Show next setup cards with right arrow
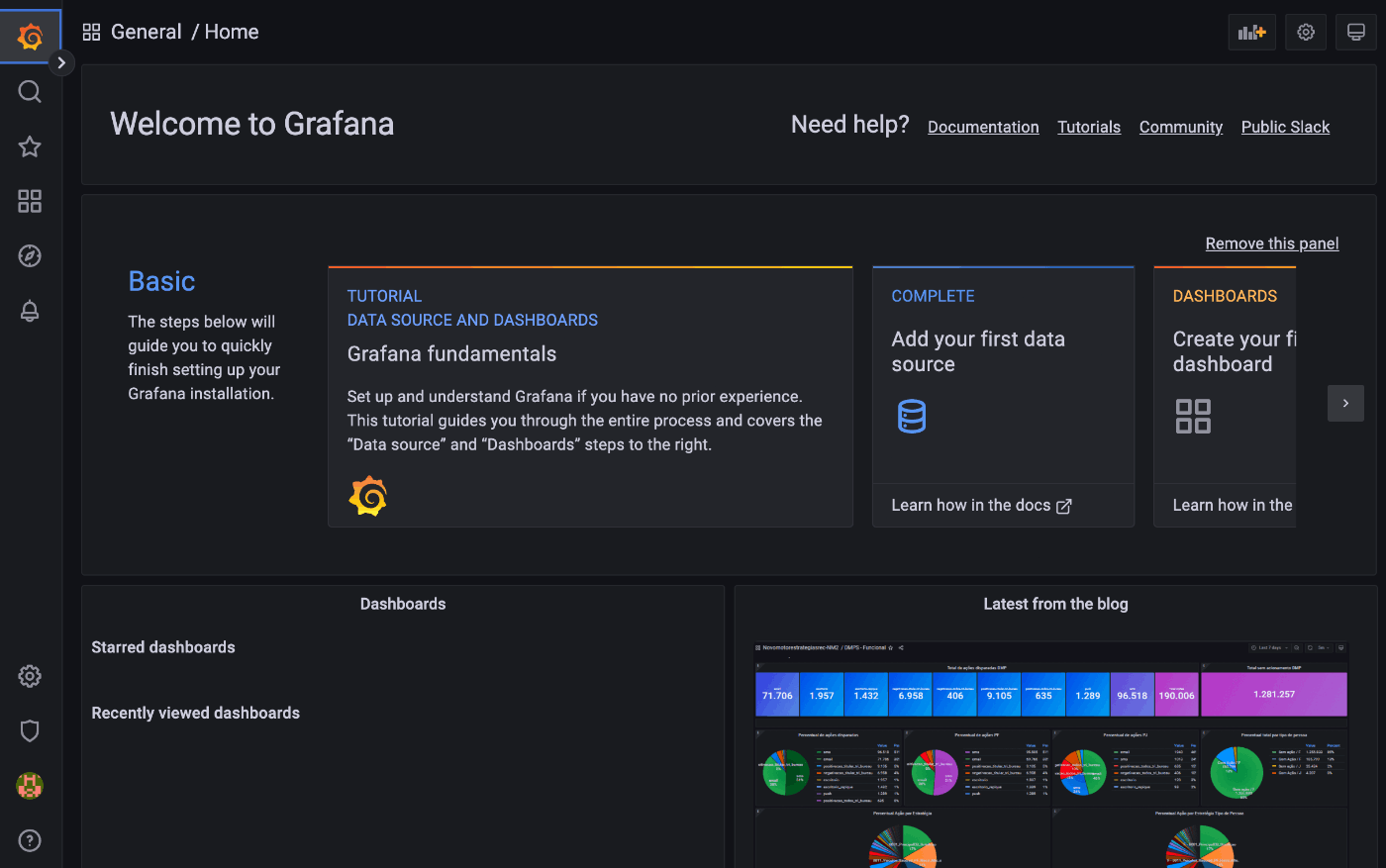Image resolution: width=1386 pixels, height=868 pixels. (x=1345, y=403)
